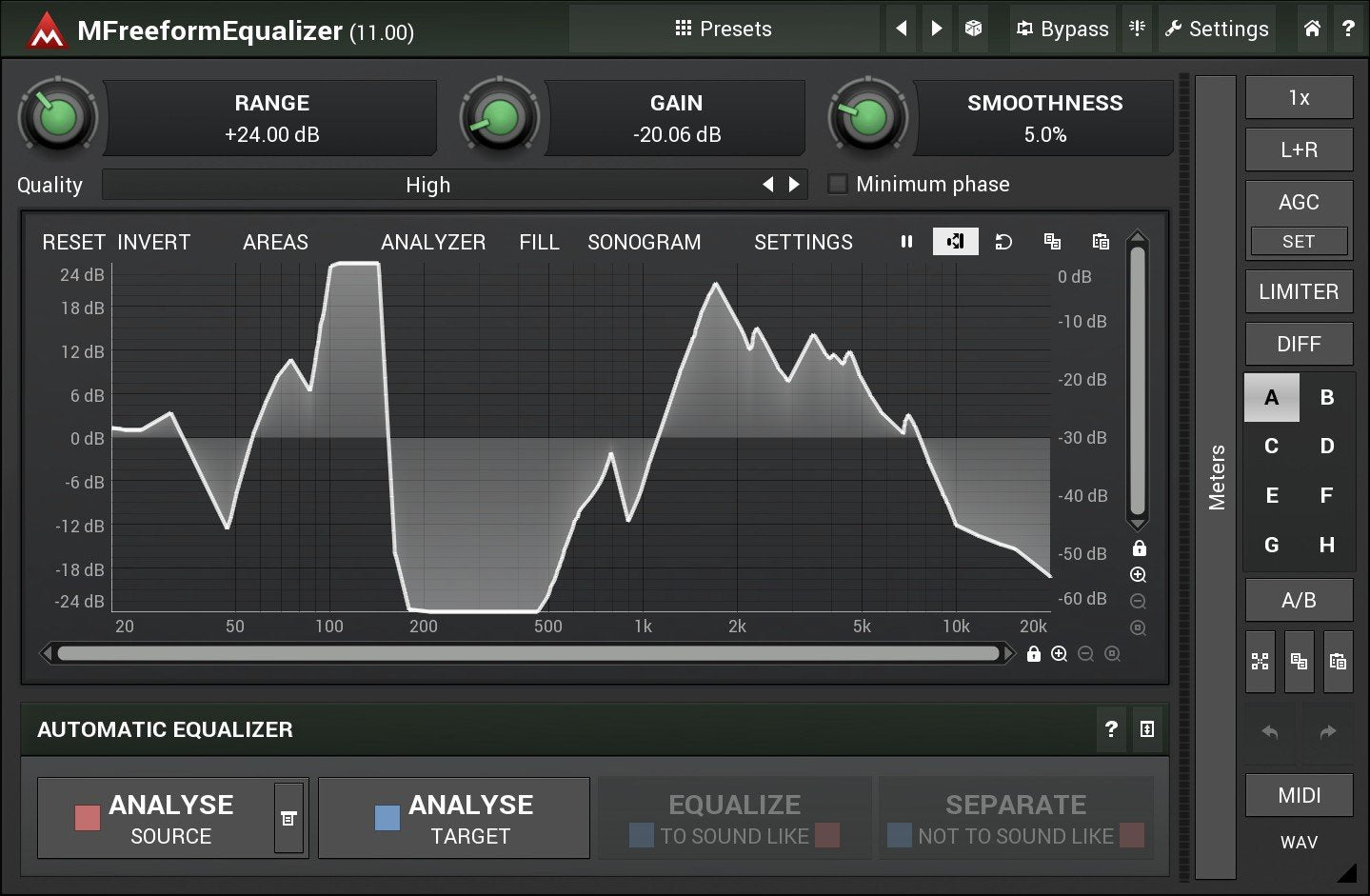Click the LIMITER button

tap(1299, 292)
